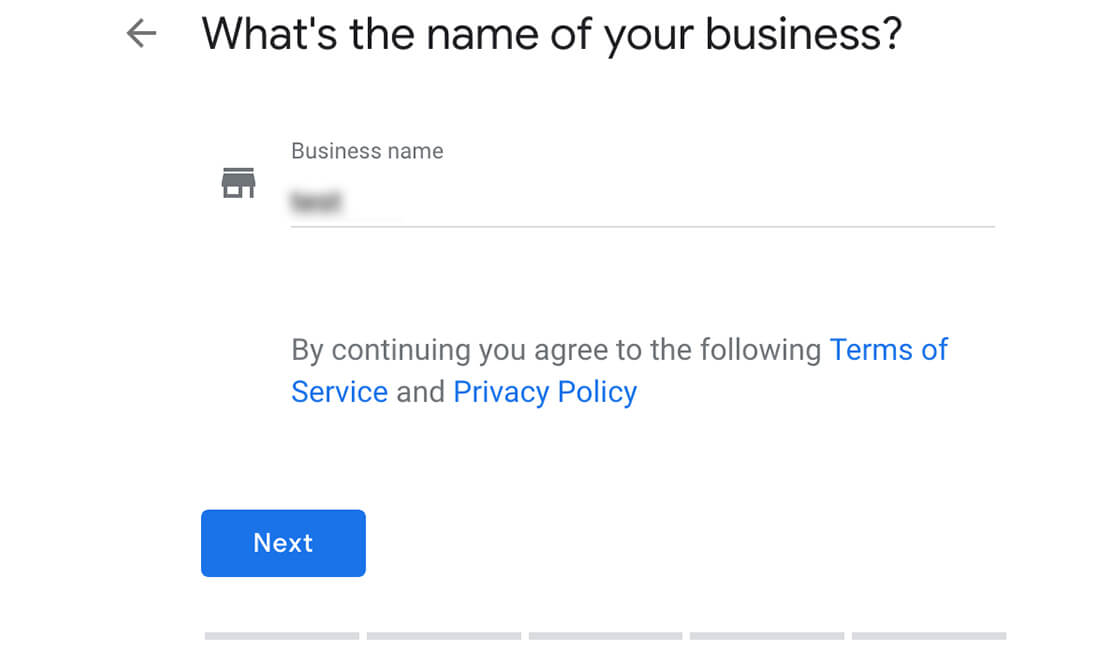Focus the Business name input field

pos(640,203)
